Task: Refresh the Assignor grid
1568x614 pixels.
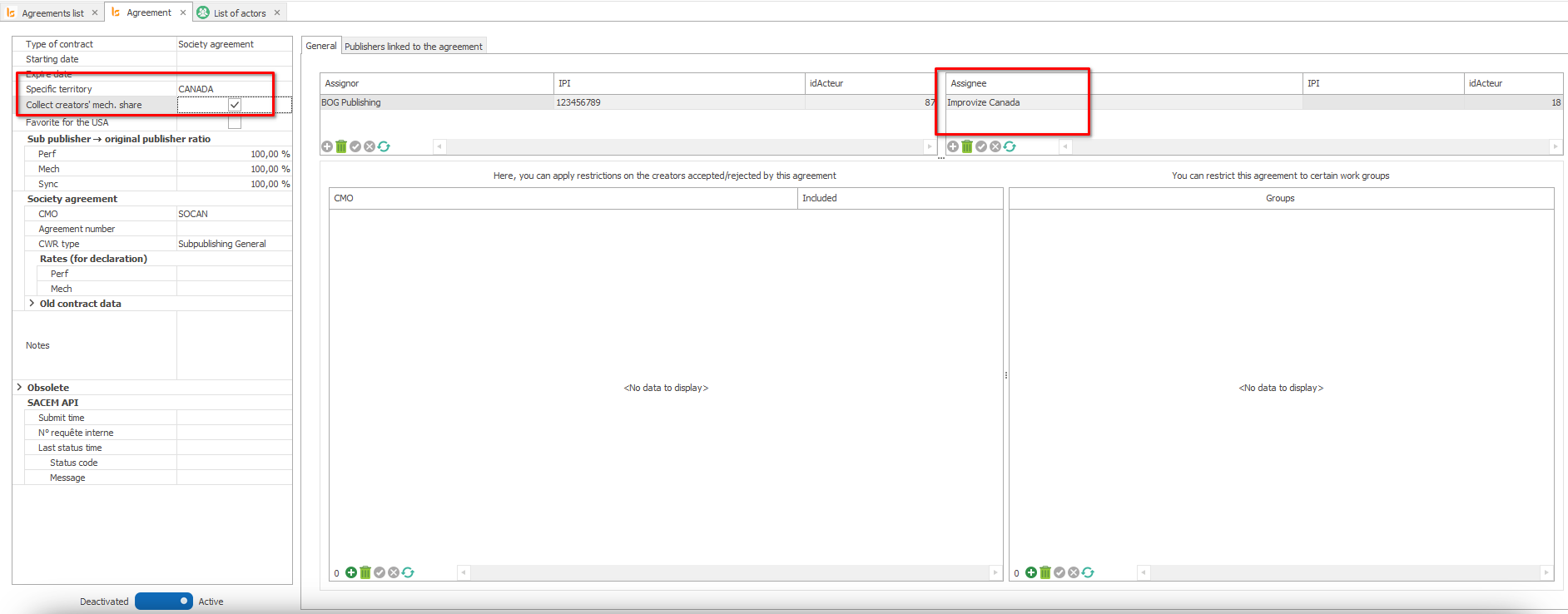Action: tap(384, 146)
